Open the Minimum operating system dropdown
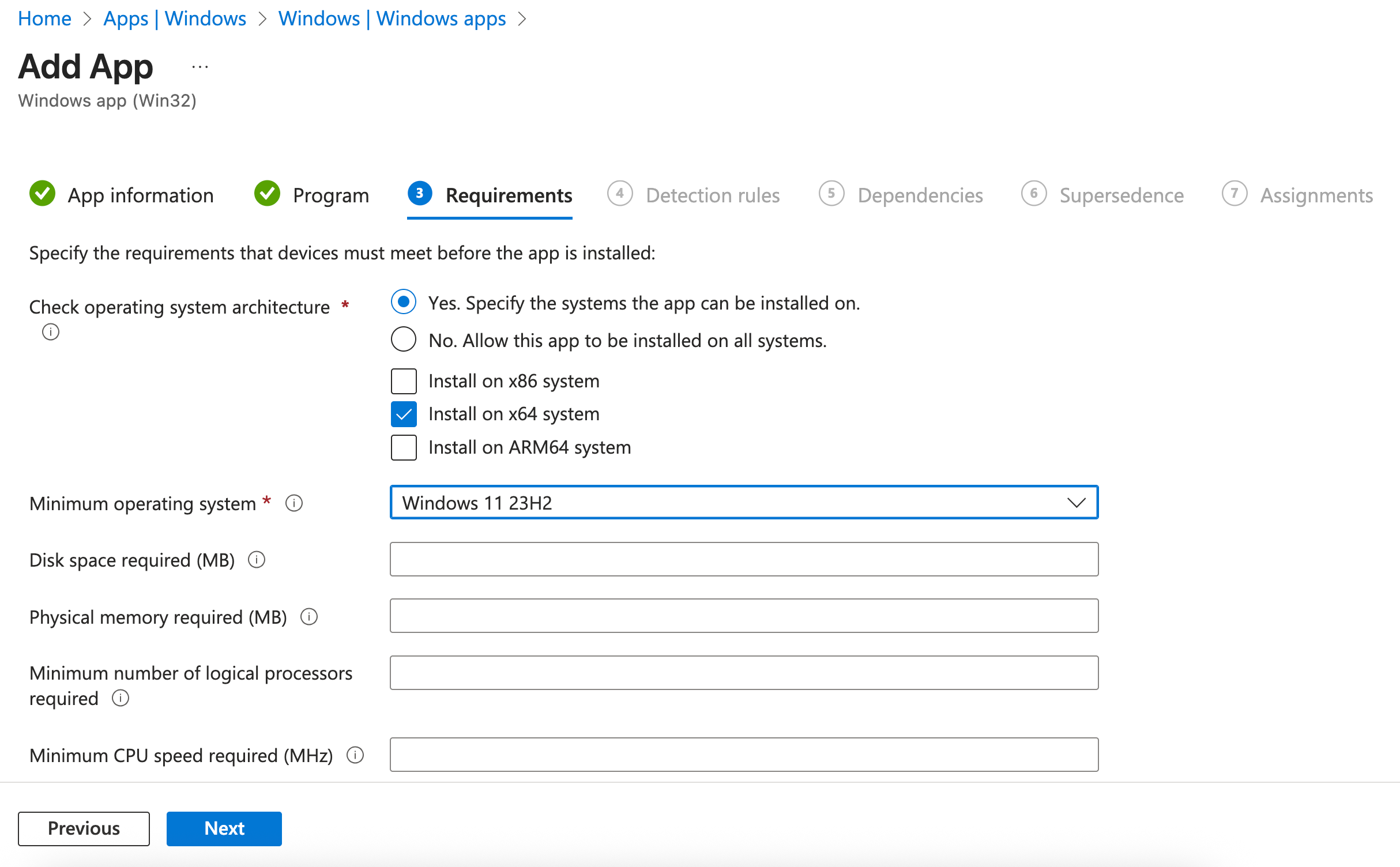Image resolution: width=1400 pixels, height=867 pixels. 744,503
